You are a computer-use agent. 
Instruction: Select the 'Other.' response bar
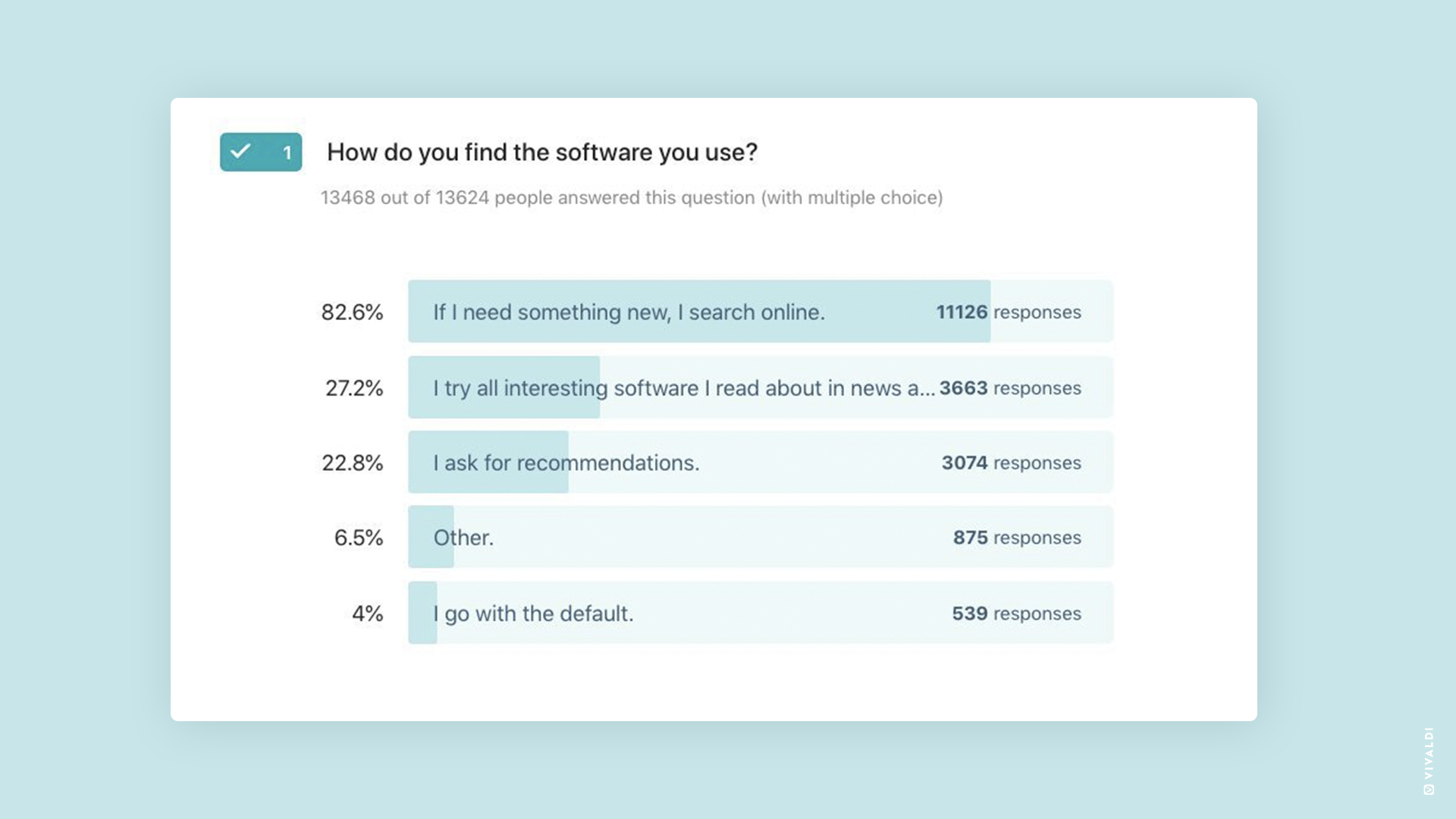pos(761,537)
